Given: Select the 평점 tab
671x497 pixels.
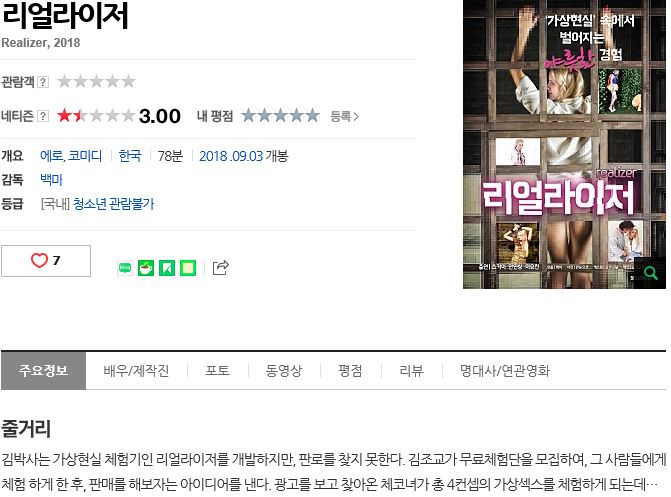Looking at the screenshot, I should [x=350, y=371].
